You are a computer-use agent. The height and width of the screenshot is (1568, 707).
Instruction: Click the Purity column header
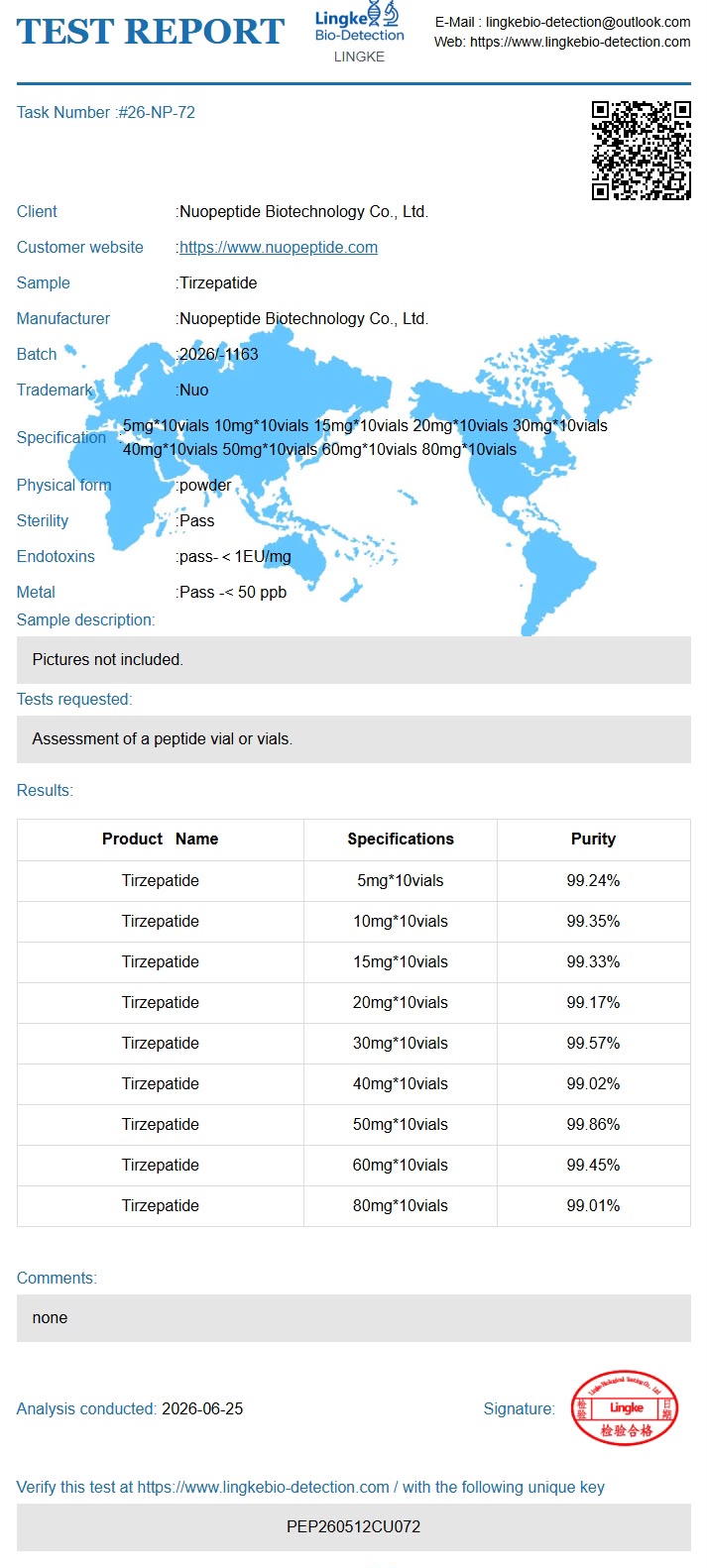(x=593, y=839)
